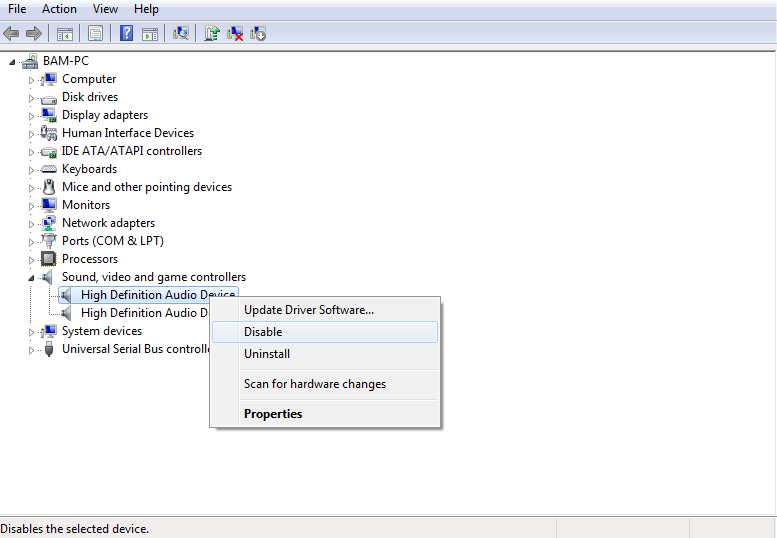
Task: Click the Human Interface Devices icon
Action: click(x=49, y=133)
